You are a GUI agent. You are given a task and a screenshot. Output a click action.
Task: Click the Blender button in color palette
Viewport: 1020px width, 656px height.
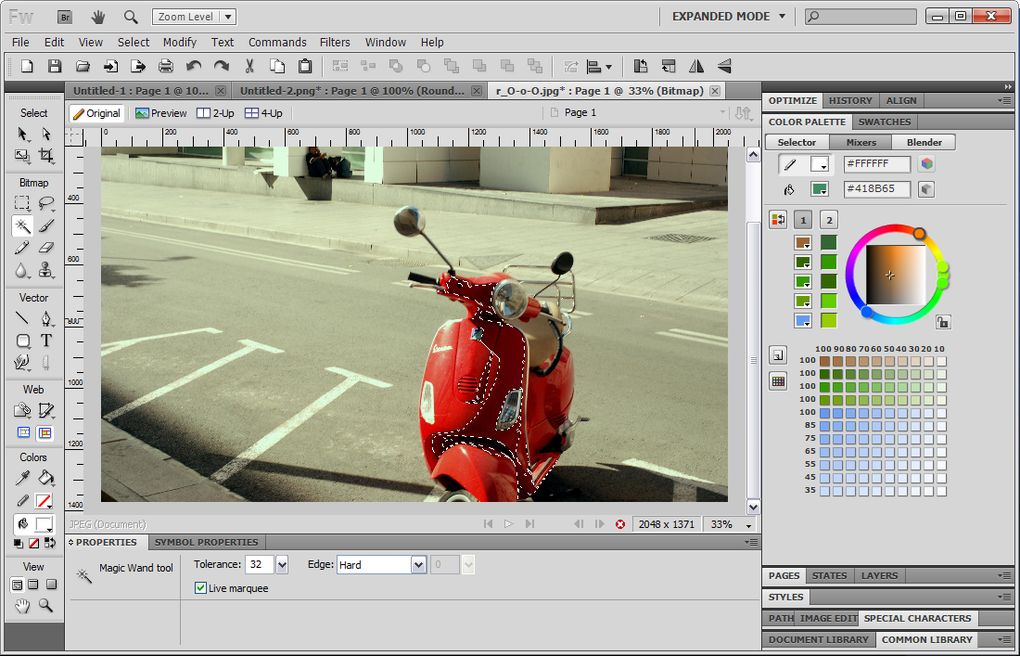click(x=923, y=142)
